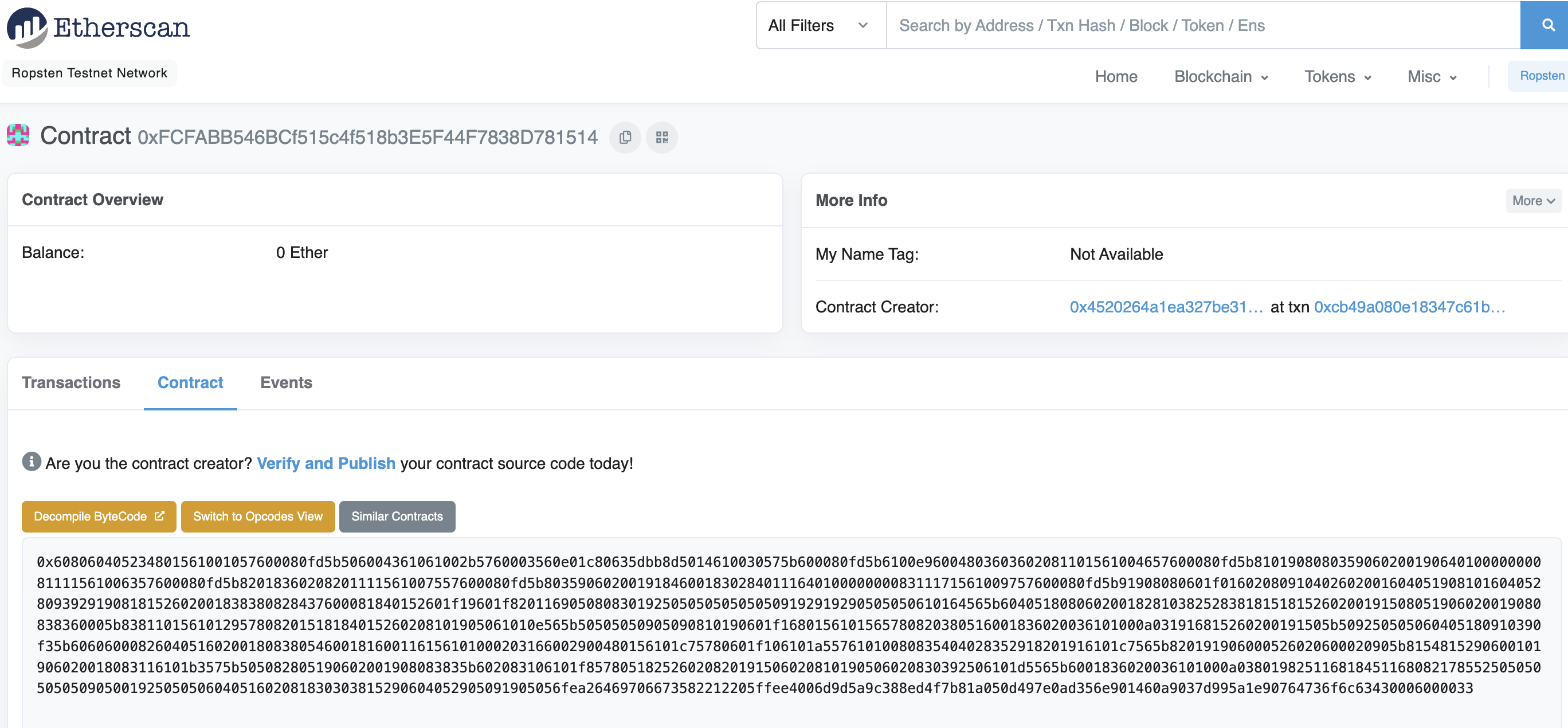Click the info icon beside verify message

pos(32,461)
